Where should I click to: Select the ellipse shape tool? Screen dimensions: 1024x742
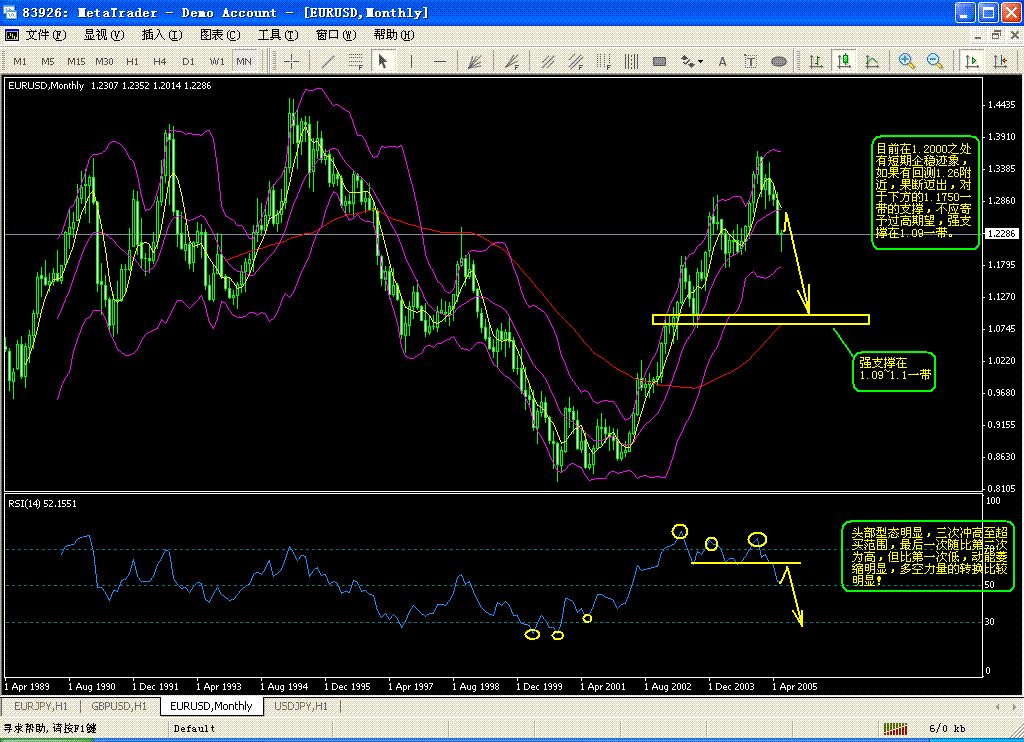coord(778,61)
